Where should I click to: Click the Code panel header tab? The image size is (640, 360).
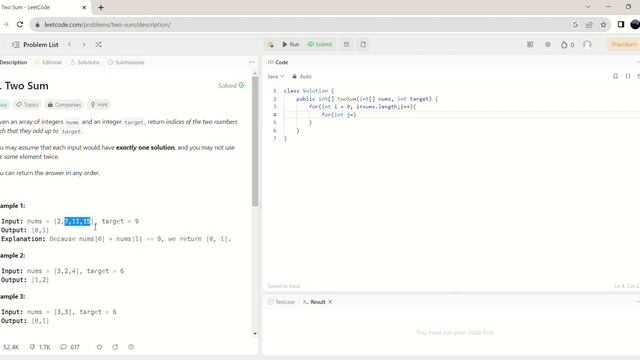(278, 62)
